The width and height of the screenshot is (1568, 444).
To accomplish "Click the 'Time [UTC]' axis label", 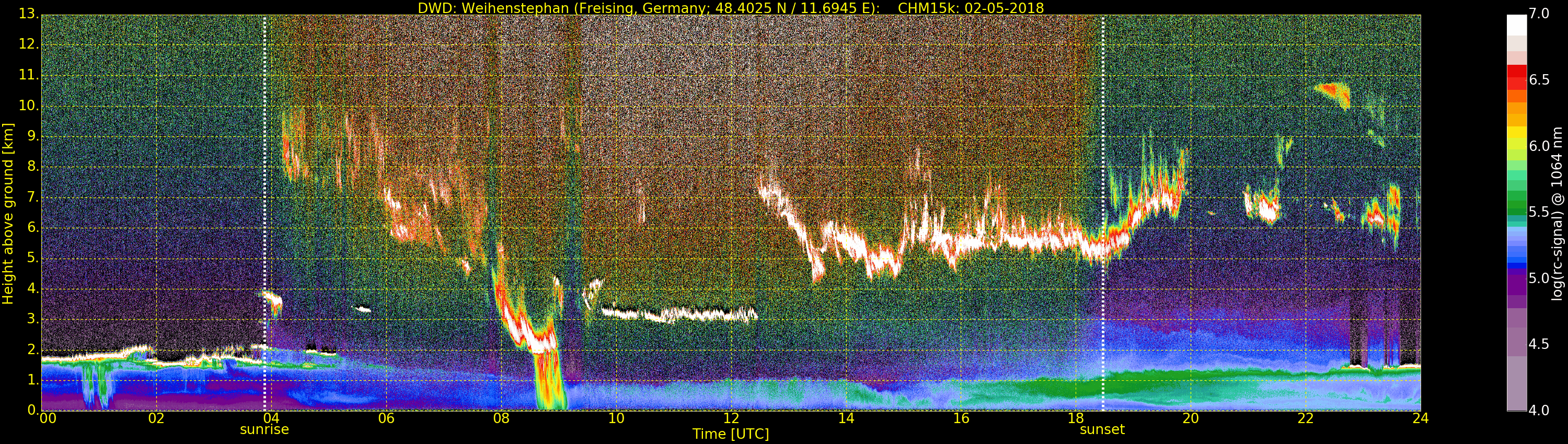I will click(731, 434).
